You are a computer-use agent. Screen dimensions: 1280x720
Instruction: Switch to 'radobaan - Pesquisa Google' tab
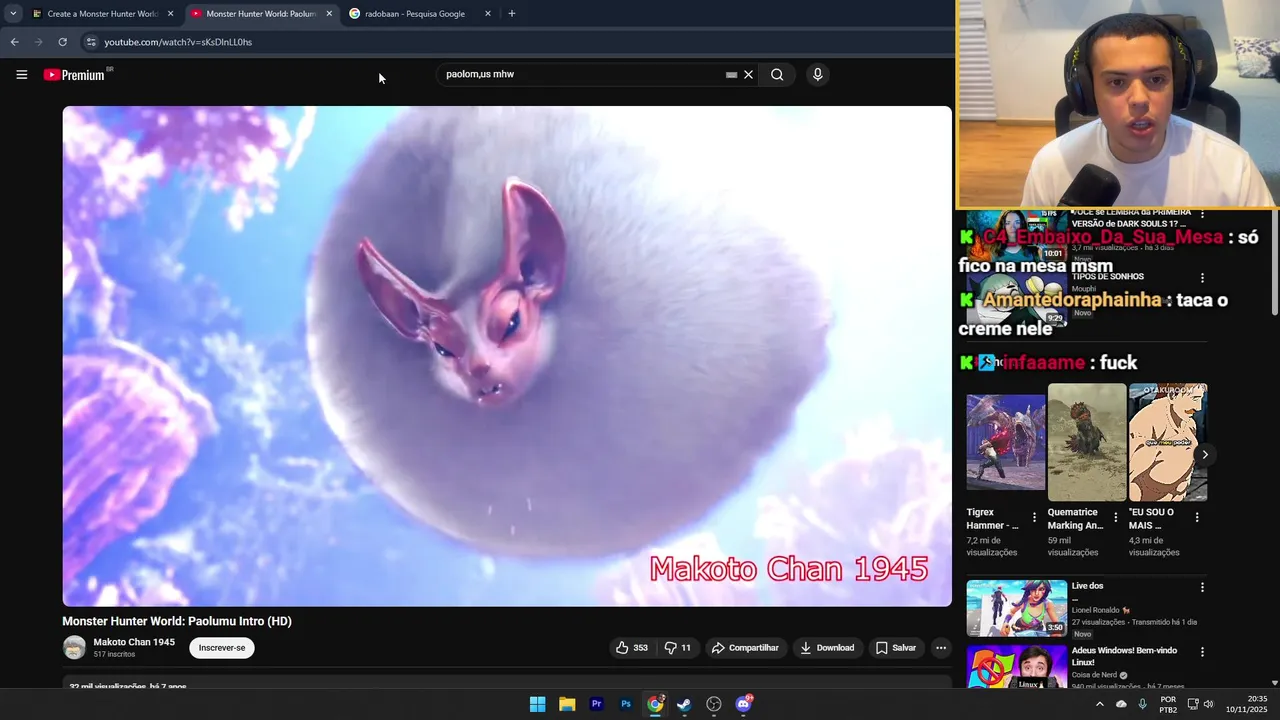(420, 14)
